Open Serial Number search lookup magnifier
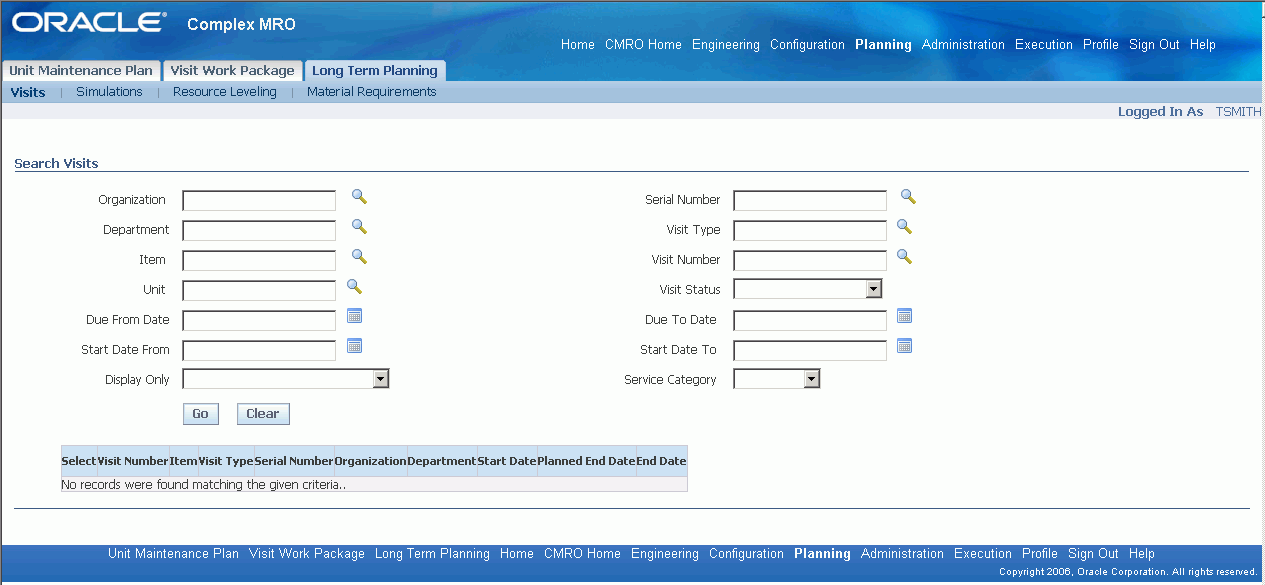 [x=908, y=197]
